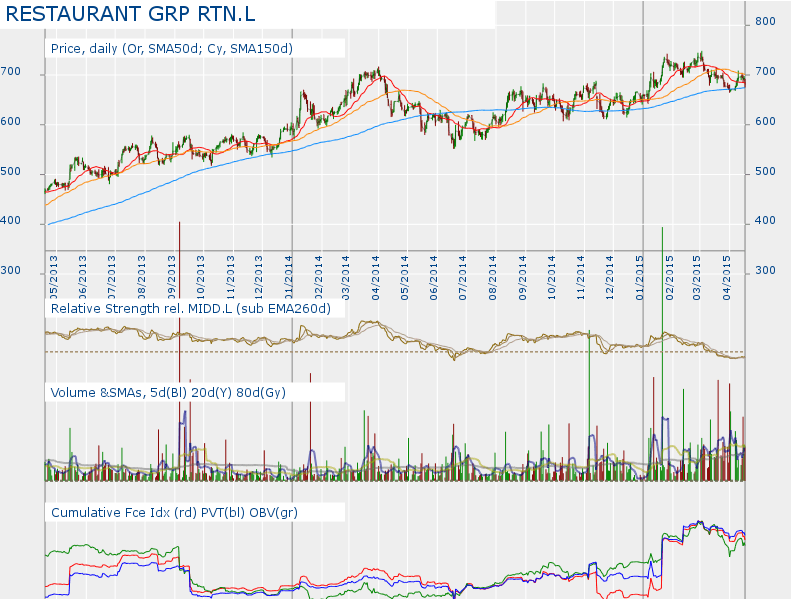Click the 300 value on left price axis

click(11, 270)
